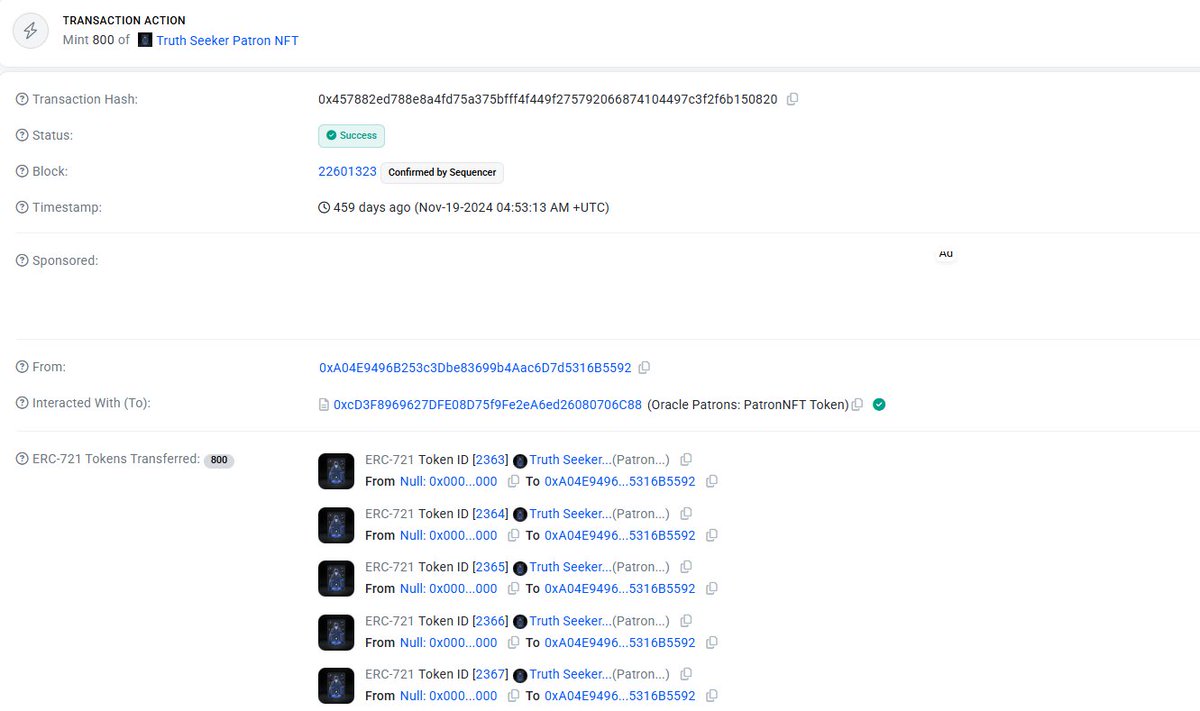The image size is (1200, 711).
Task: Copy the Null sender address under Token ID 2363
Action: point(513,481)
